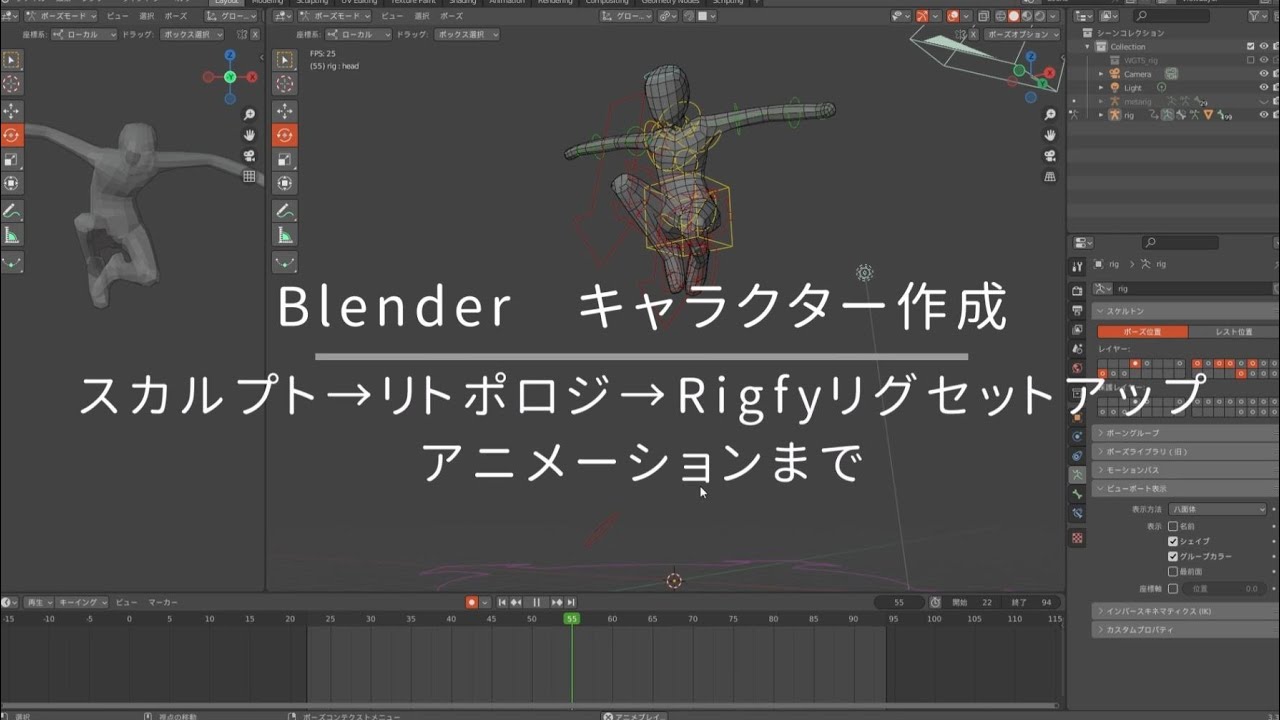Screen dimensions: 1280x720
Task: Open the ビュー menu in the left viewport
Action: (x=117, y=16)
